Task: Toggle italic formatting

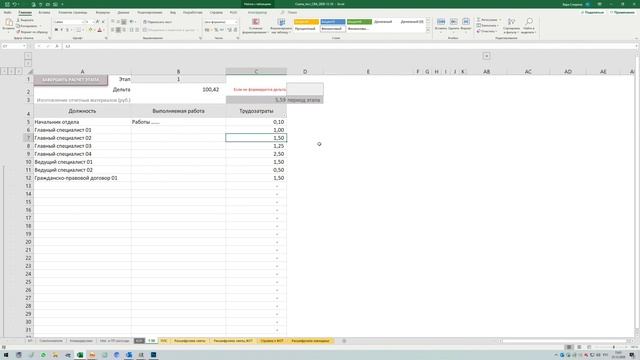Action: pos(62,30)
